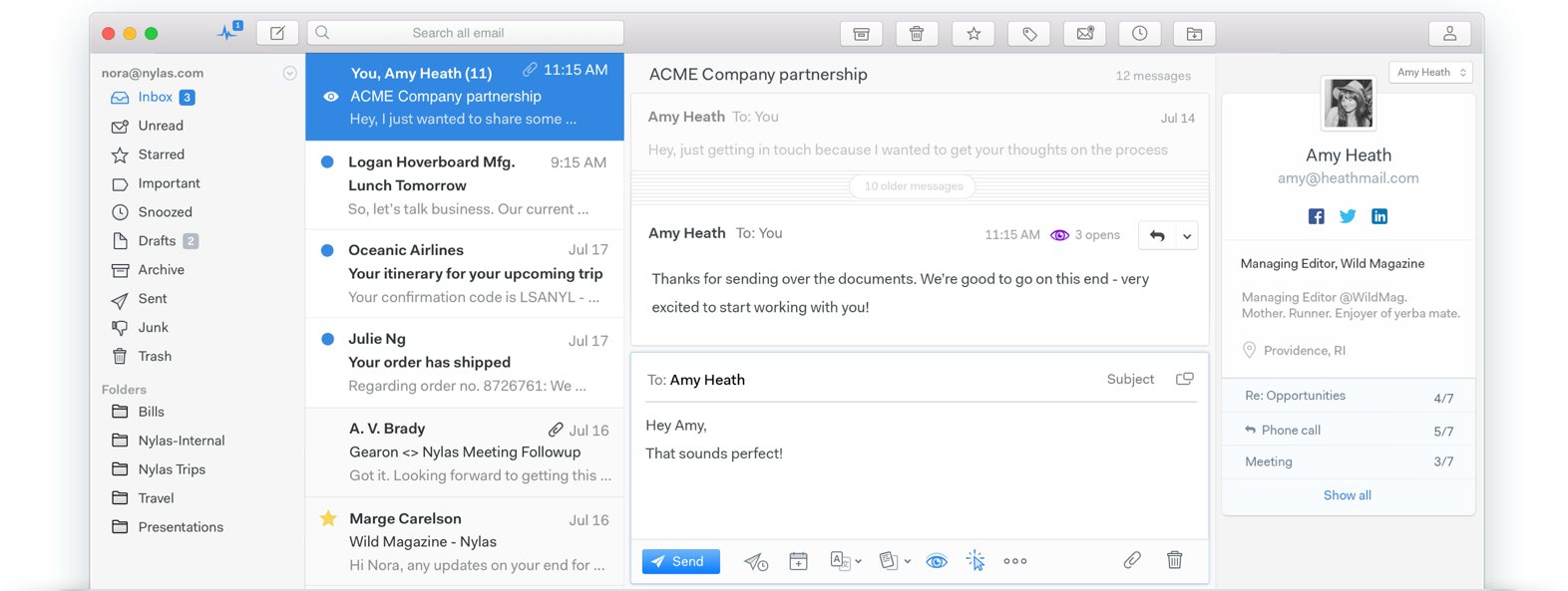Viewport: 1568px width, 591px height.
Task: Open the Amy Heath contact selector
Action: tap(1430, 72)
